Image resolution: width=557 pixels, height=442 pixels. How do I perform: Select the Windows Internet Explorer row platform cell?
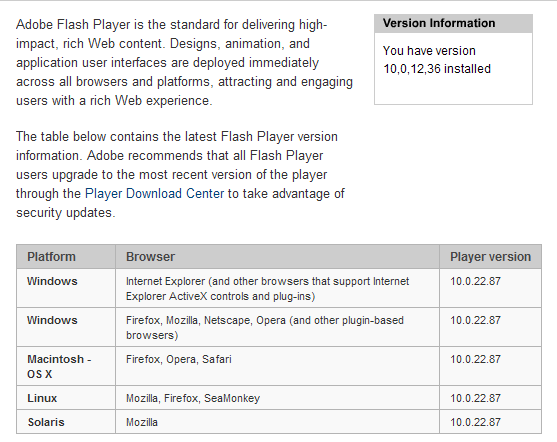(x=66, y=288)
